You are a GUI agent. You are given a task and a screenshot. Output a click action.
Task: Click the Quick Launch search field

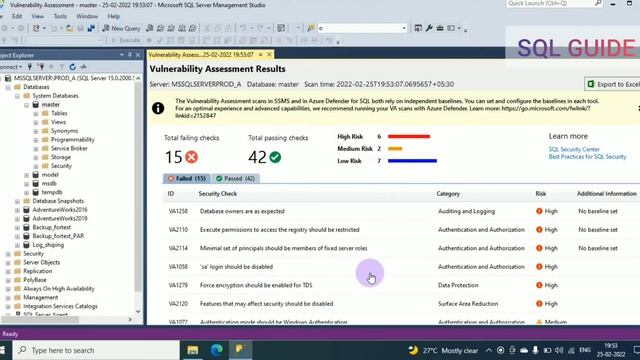click(555, 4)
